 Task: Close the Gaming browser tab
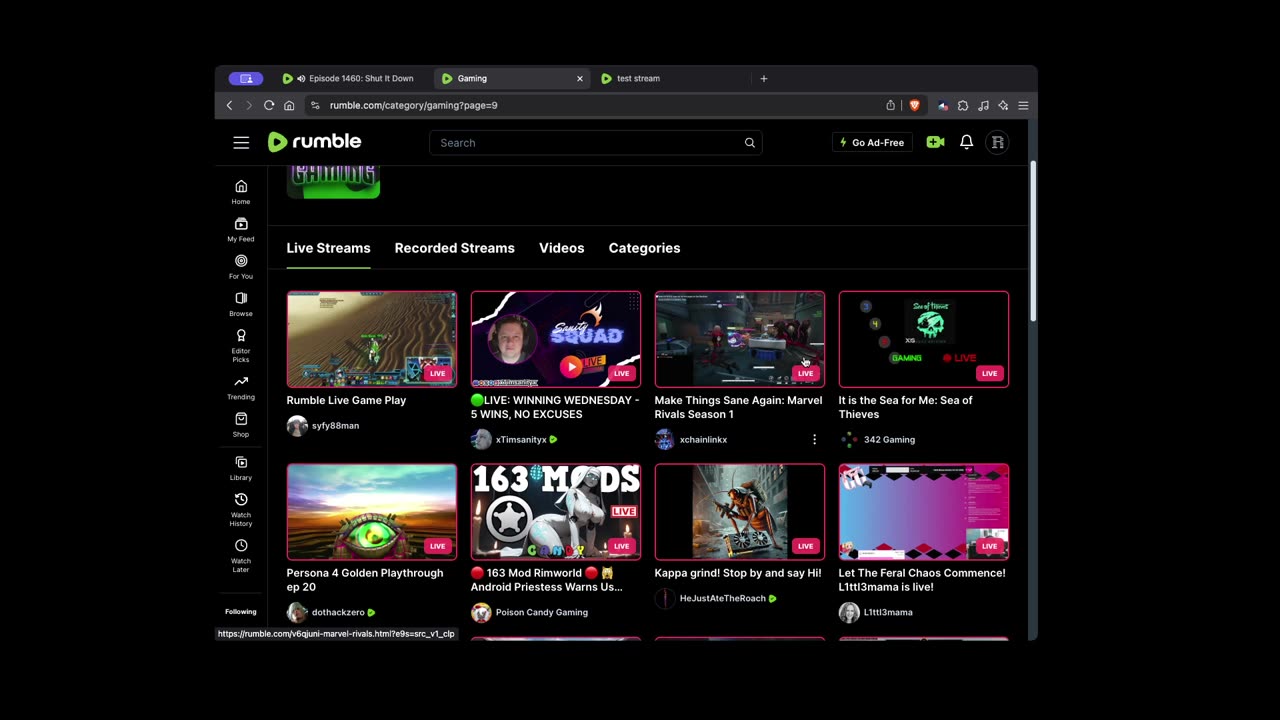pyautogui.click(x=579, y=78)
